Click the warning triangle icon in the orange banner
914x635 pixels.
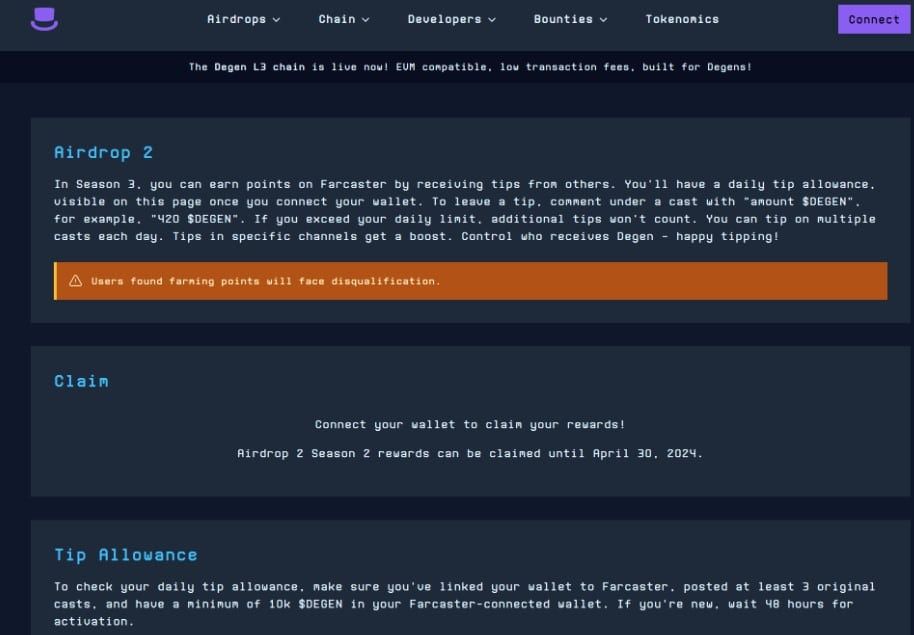click(x=76, y=281)
